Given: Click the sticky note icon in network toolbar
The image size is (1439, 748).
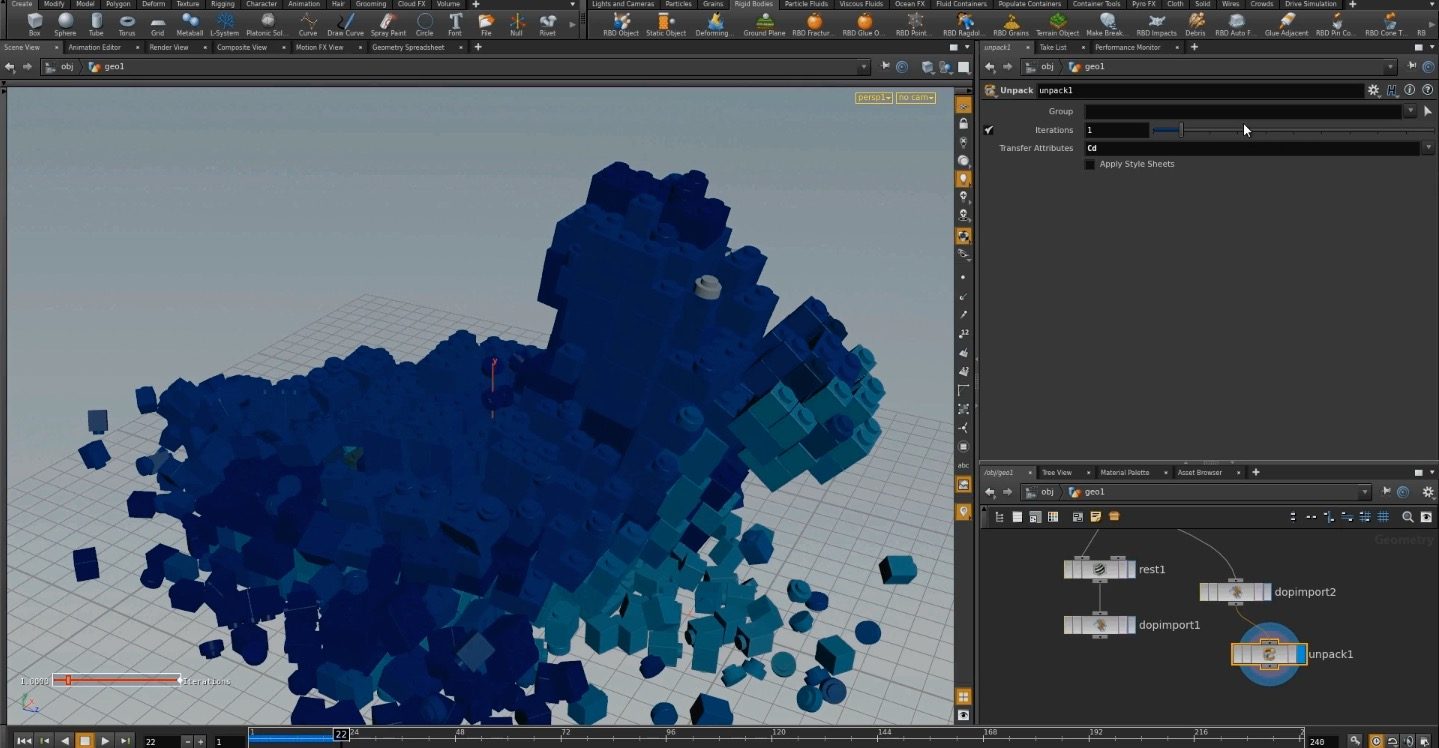Looking at the screenshot, I should pos(1096,517).
